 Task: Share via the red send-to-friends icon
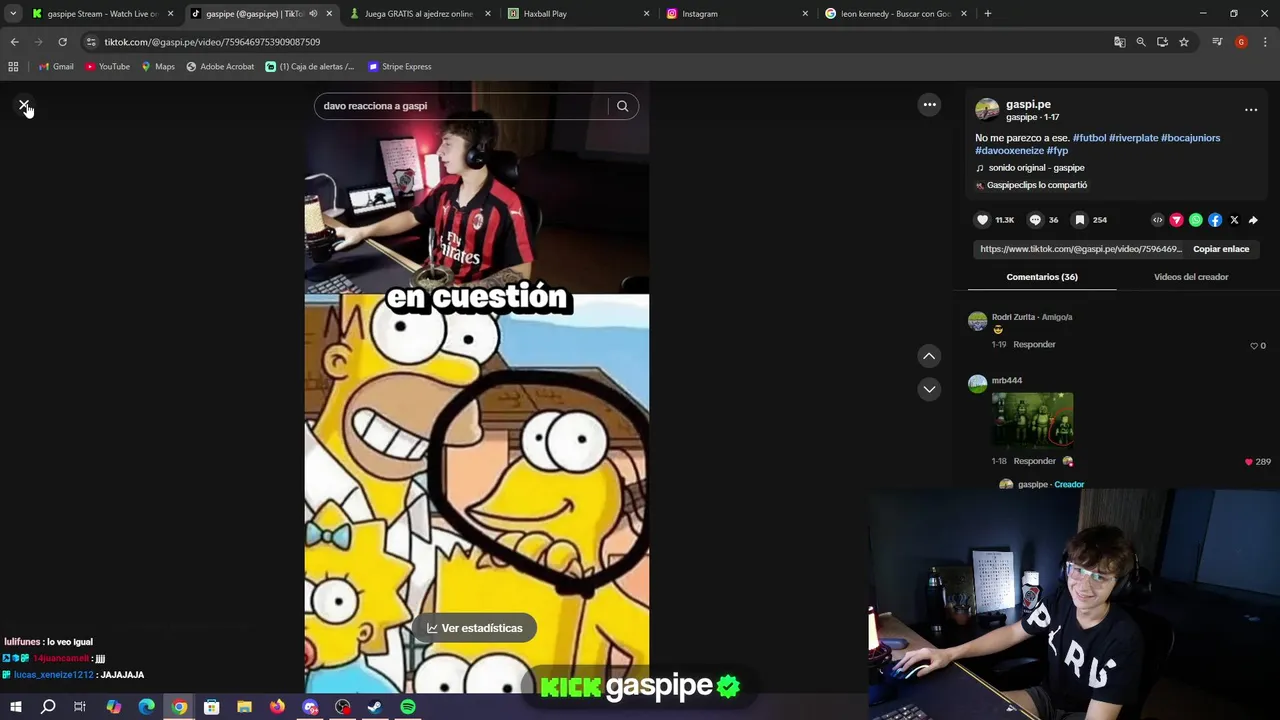tap(1176, 220)
